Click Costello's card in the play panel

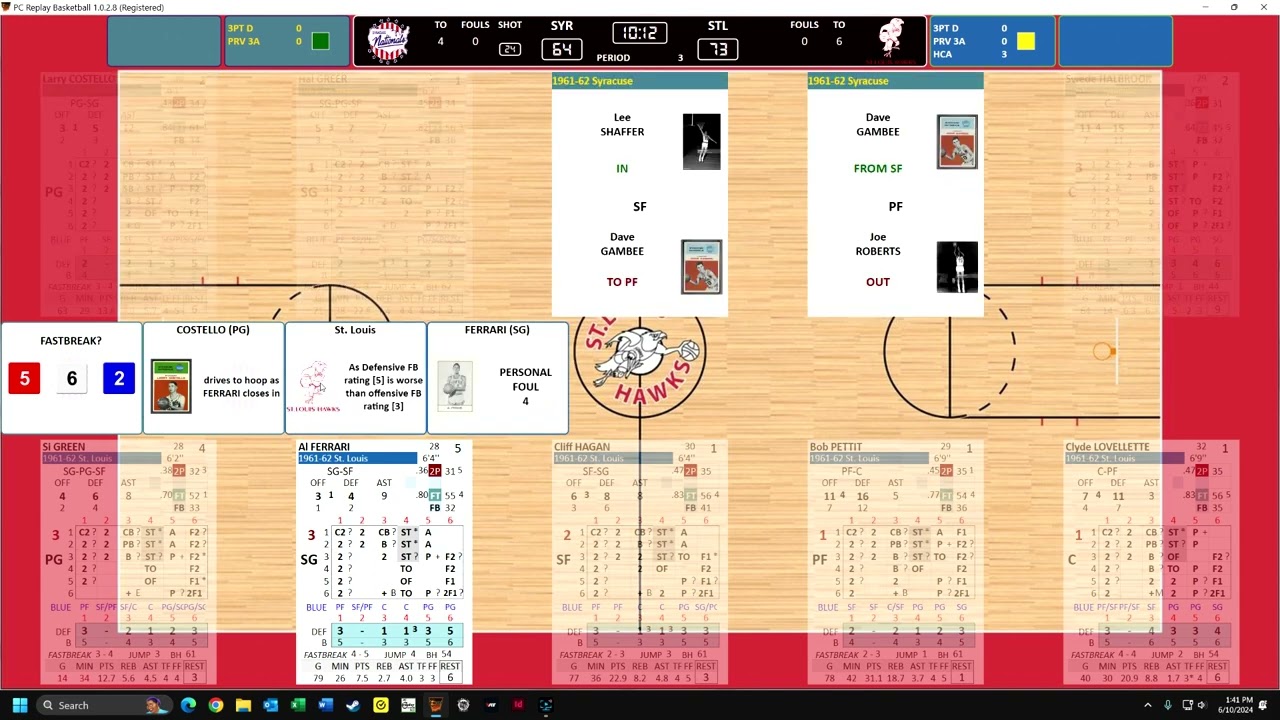(x=171, y=386)
